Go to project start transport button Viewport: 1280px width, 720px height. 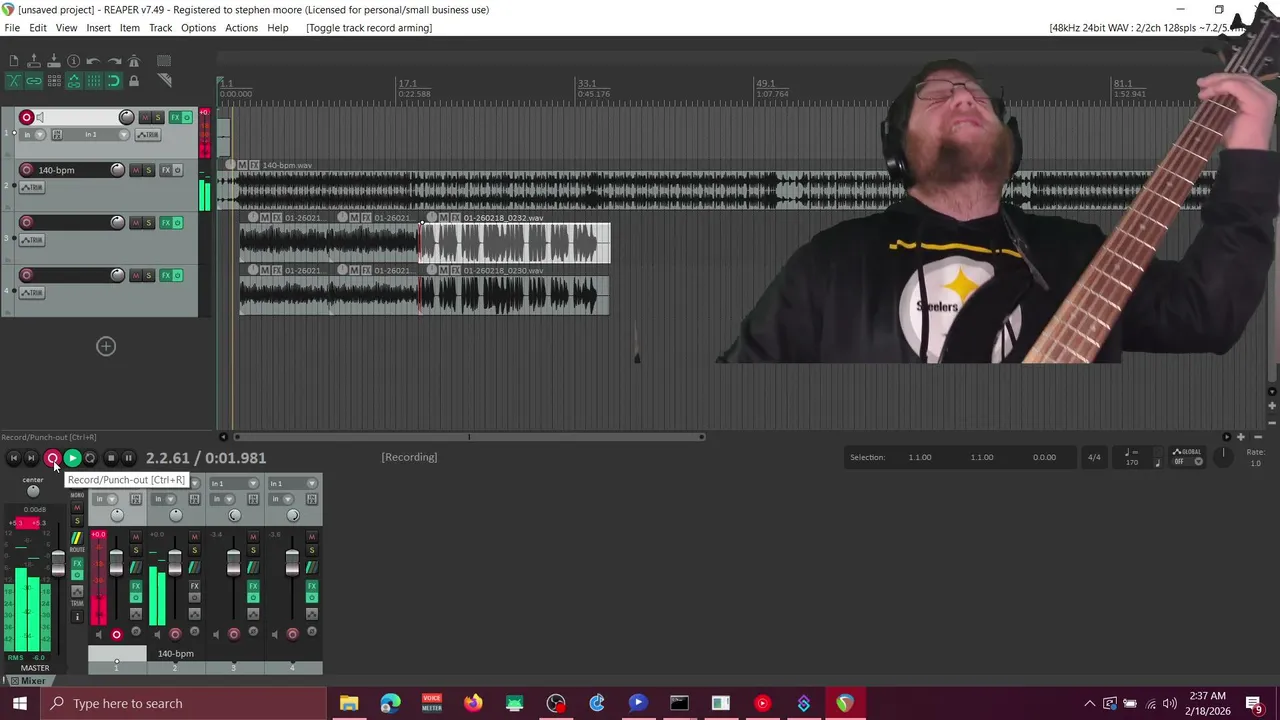13,458
